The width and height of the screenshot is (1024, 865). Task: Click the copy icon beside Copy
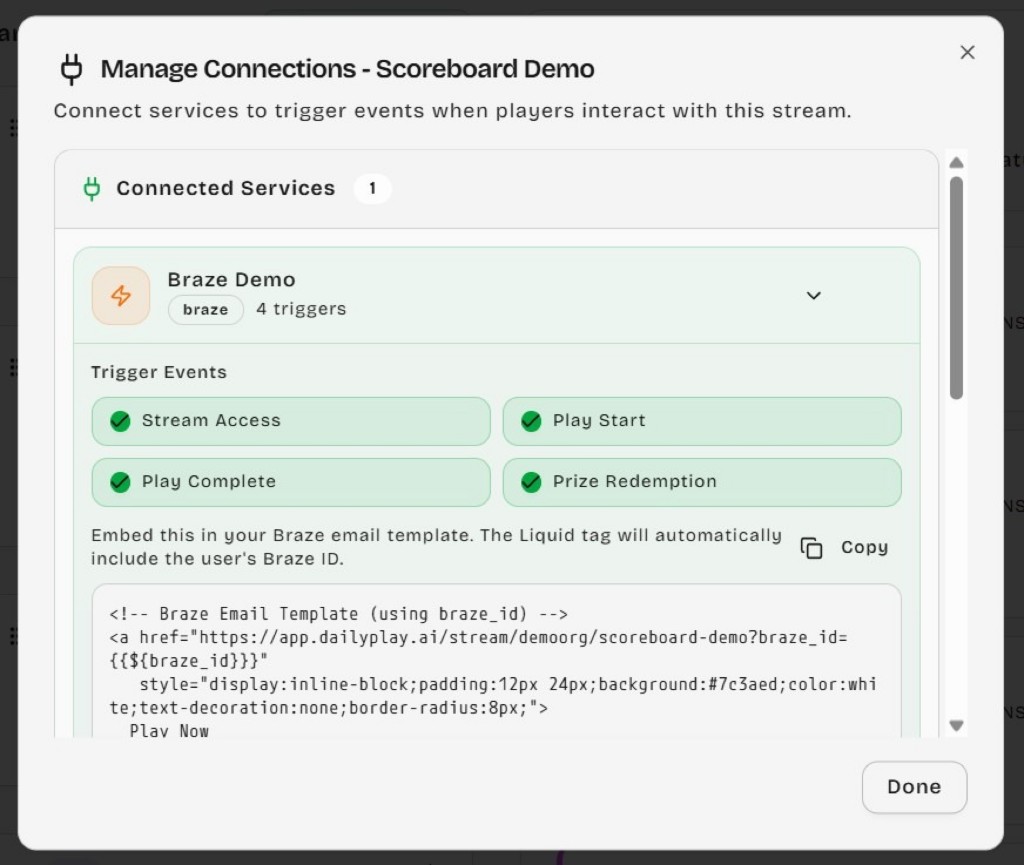click(811, 548)
